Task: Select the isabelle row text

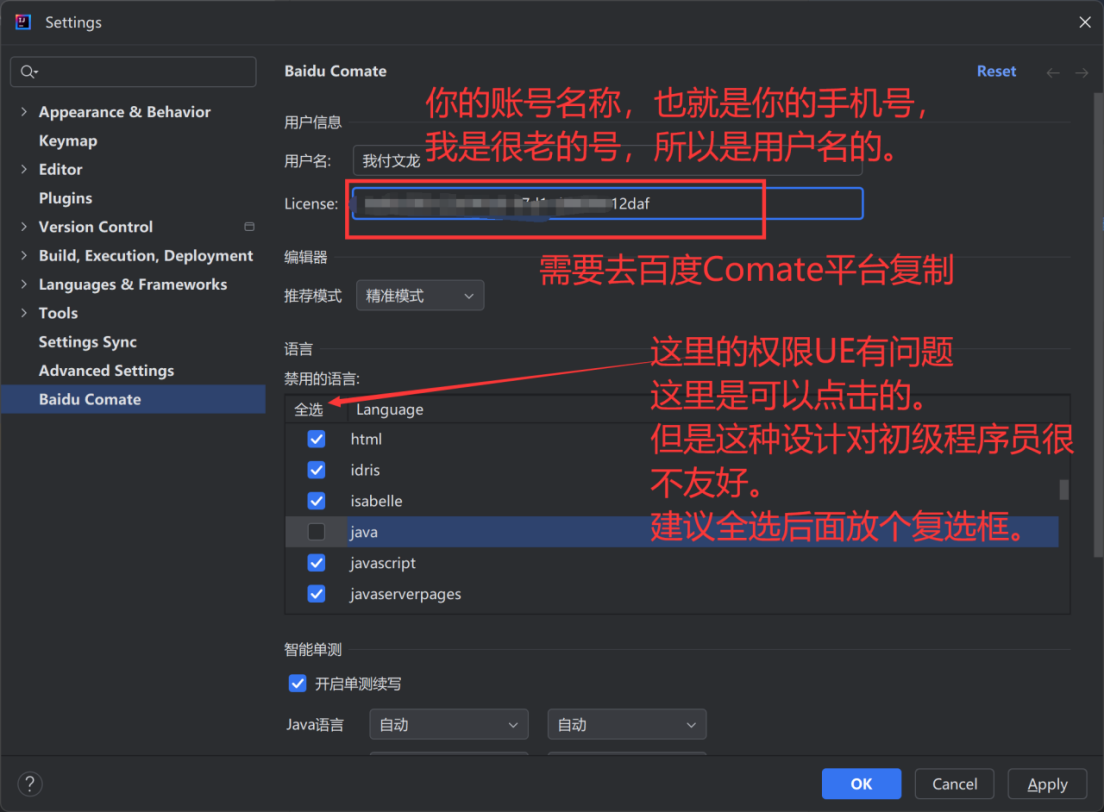Action: tap(377, 501)
